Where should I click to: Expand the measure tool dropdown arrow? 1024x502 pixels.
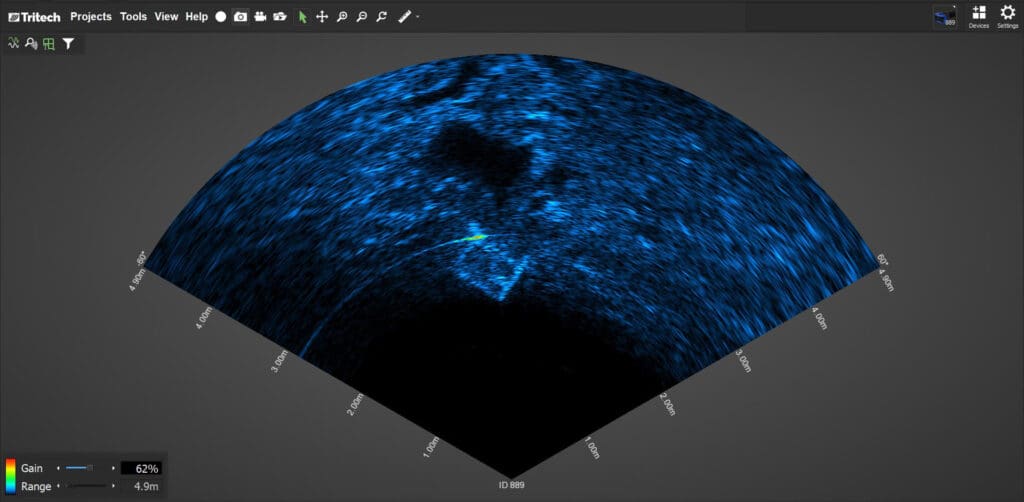418,17
